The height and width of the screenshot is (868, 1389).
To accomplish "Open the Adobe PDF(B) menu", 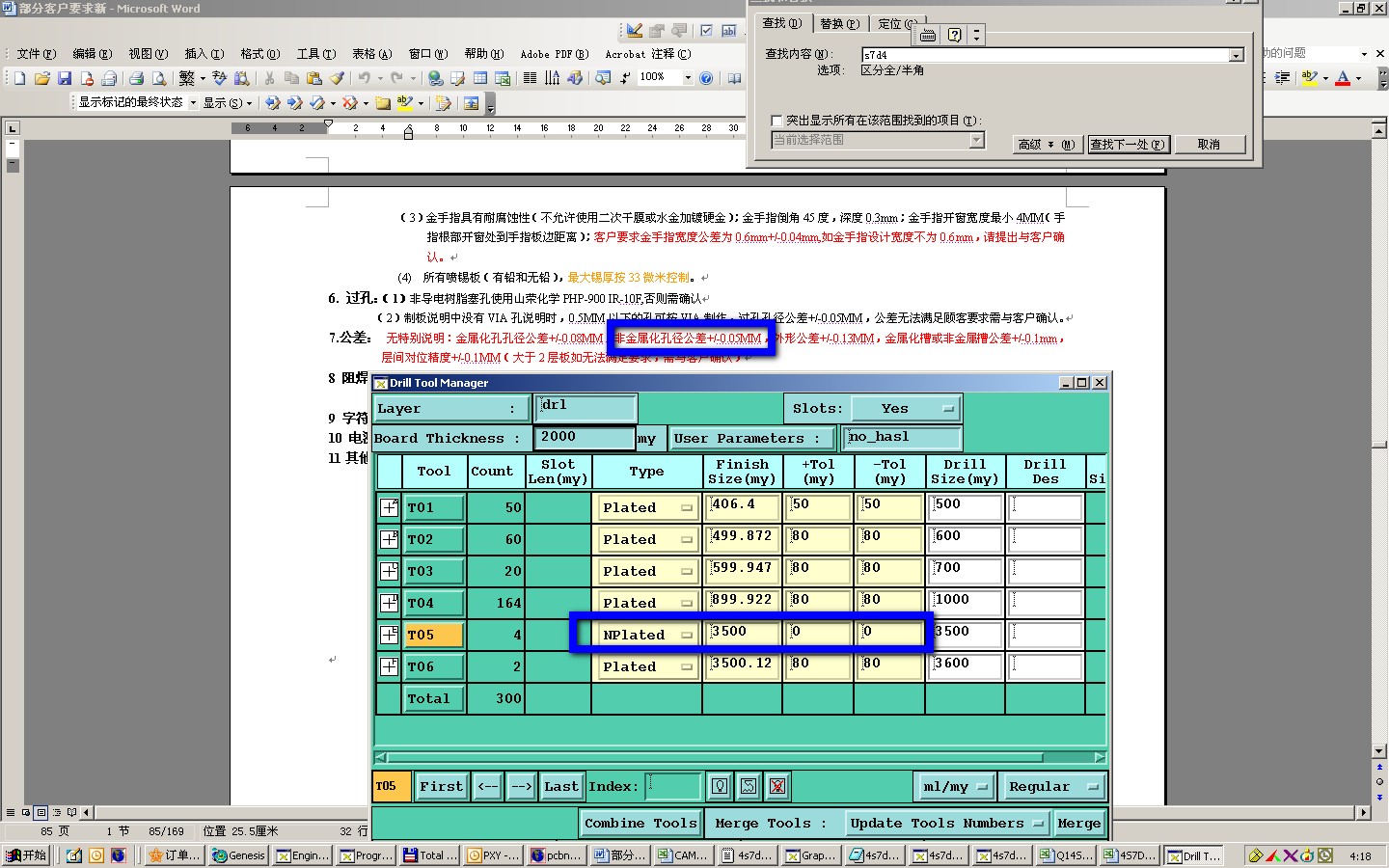I will 554,54.
